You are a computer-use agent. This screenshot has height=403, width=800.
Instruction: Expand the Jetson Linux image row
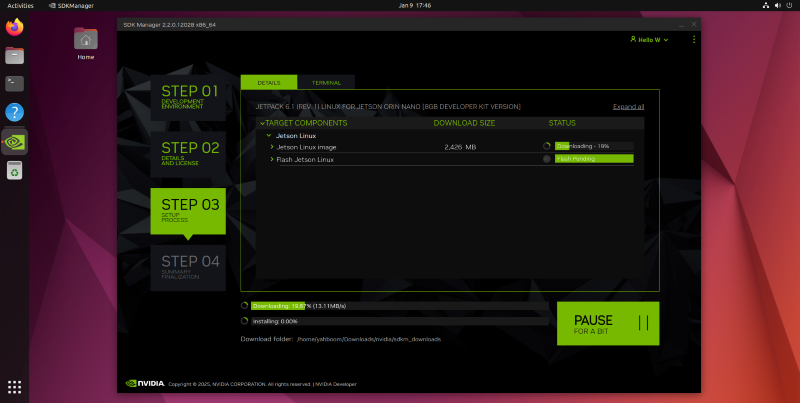(272, 146)
